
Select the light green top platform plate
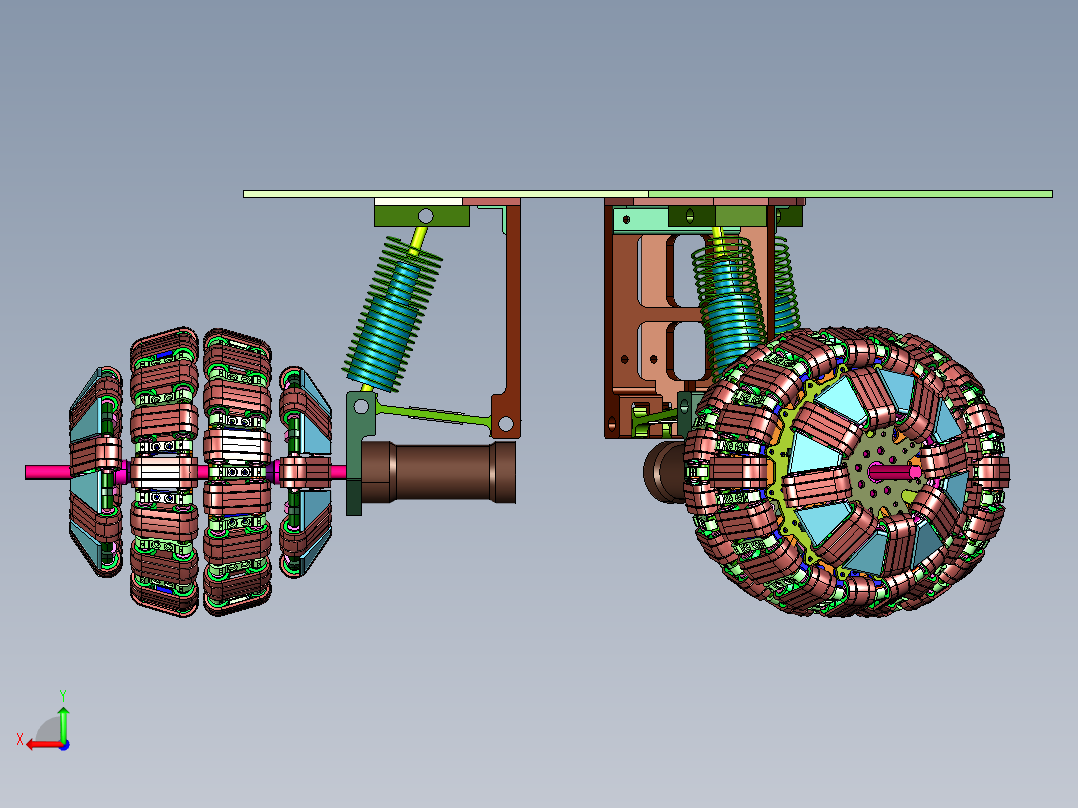click(x=648, y=194)
